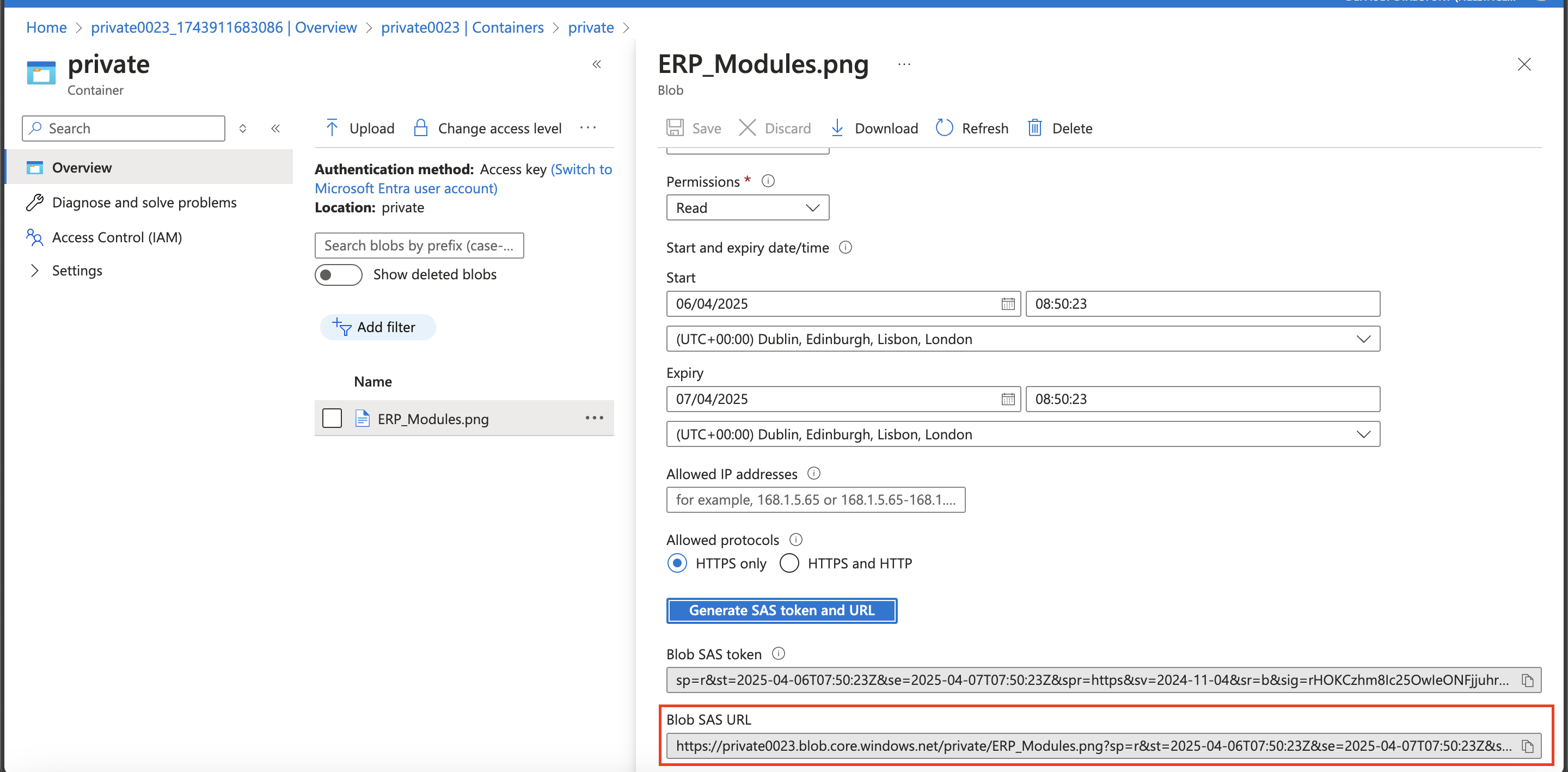Collapse the sidebar menu chevron
1568x772 pixels.
click(275, 128)
